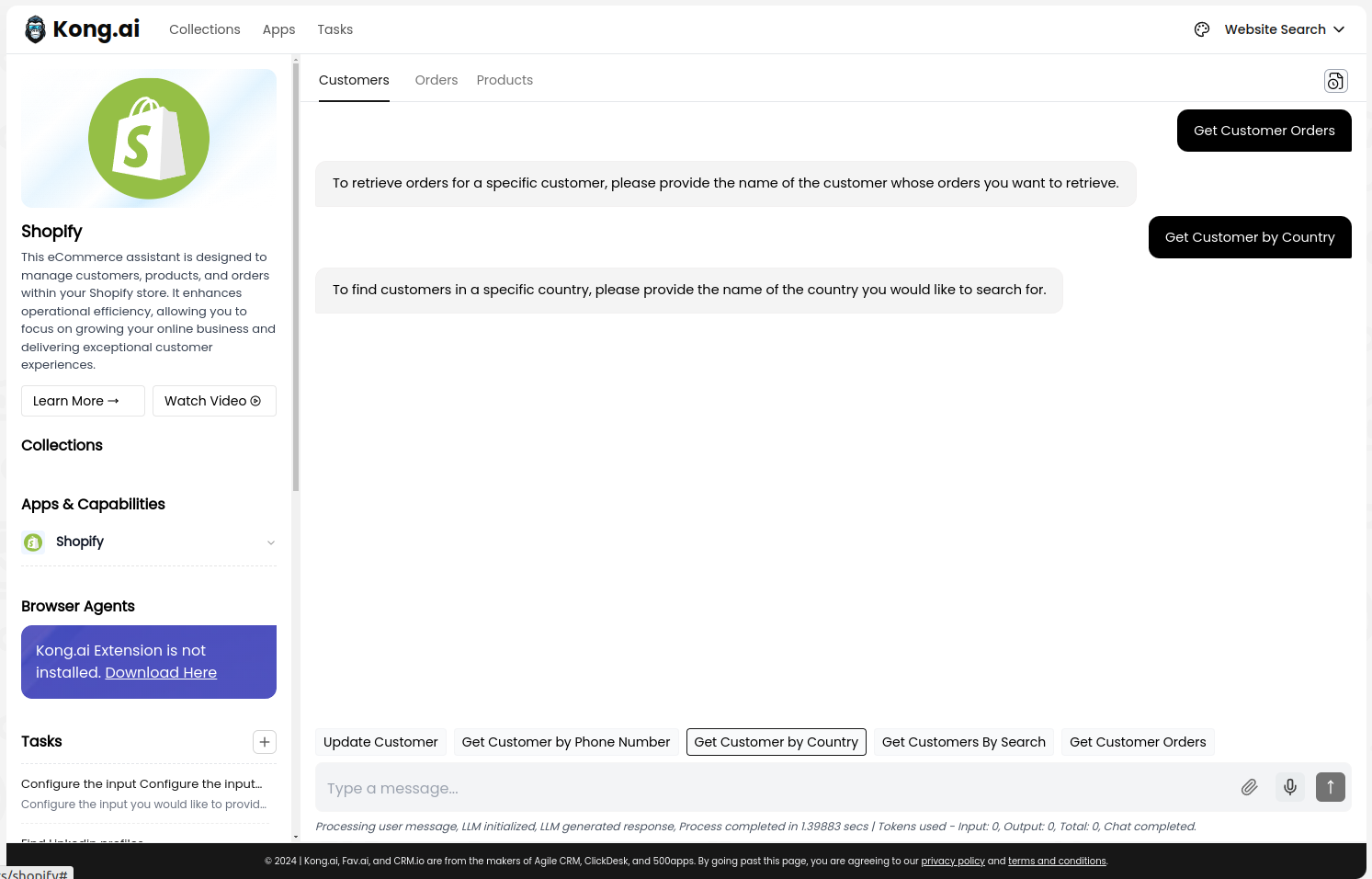Click the sidebar vertical scrollbar

coord(296,276)
